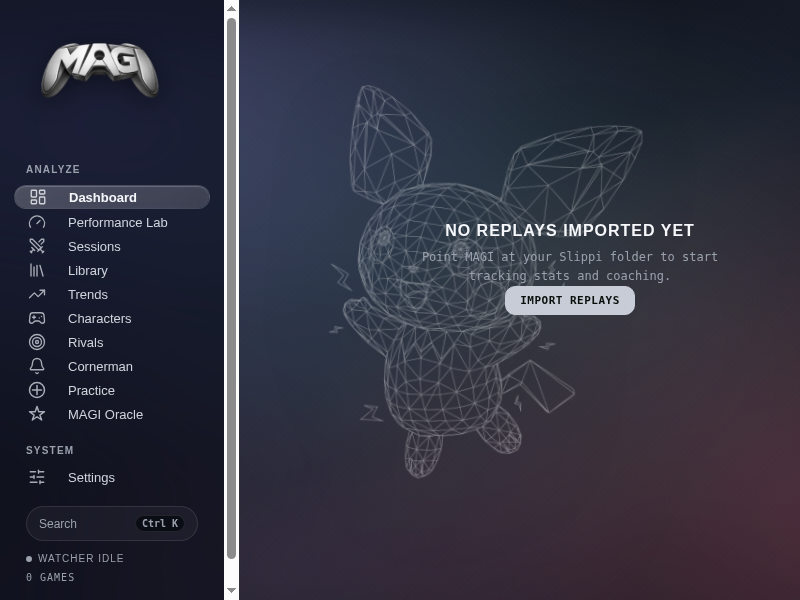Click the Characters gamepad icon
The width and height of the screenshot is (800, 600).
click(37, 318)
